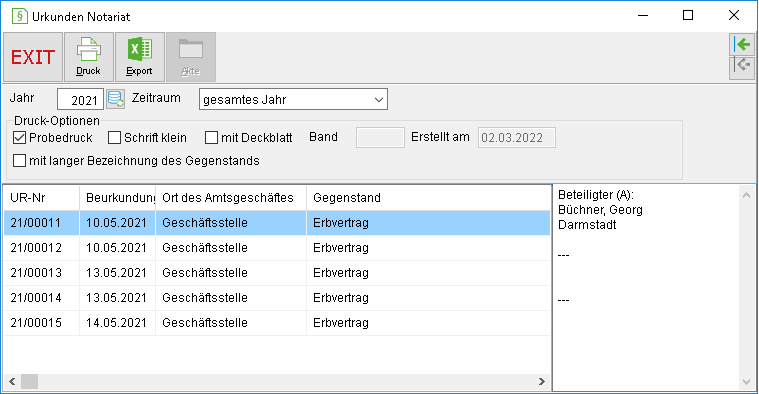Check mit langer Bezeichnung des Gegenstands

coord(19,161)
